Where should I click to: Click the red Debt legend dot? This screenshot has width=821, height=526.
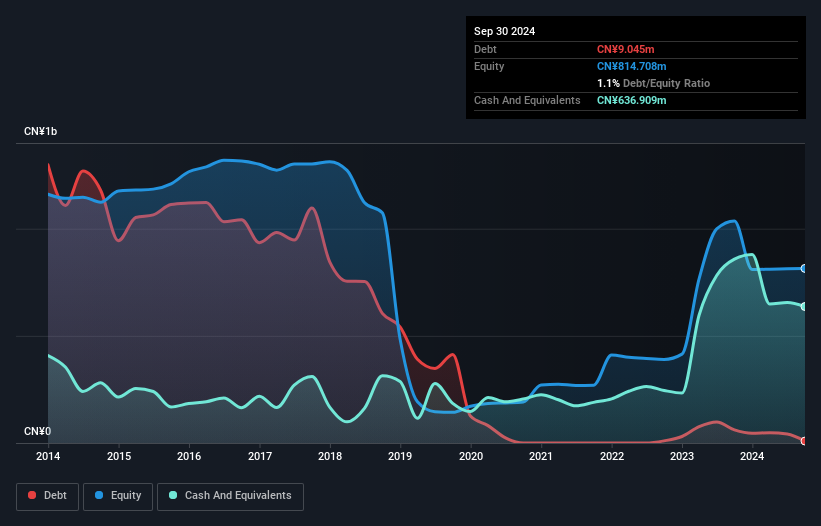pyautogui.click(x=32, y=495)
